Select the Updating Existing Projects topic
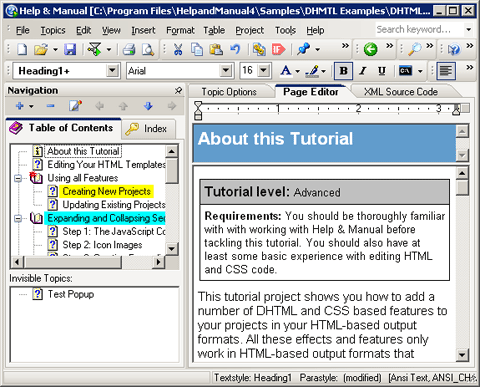 [x=114, y=205]
